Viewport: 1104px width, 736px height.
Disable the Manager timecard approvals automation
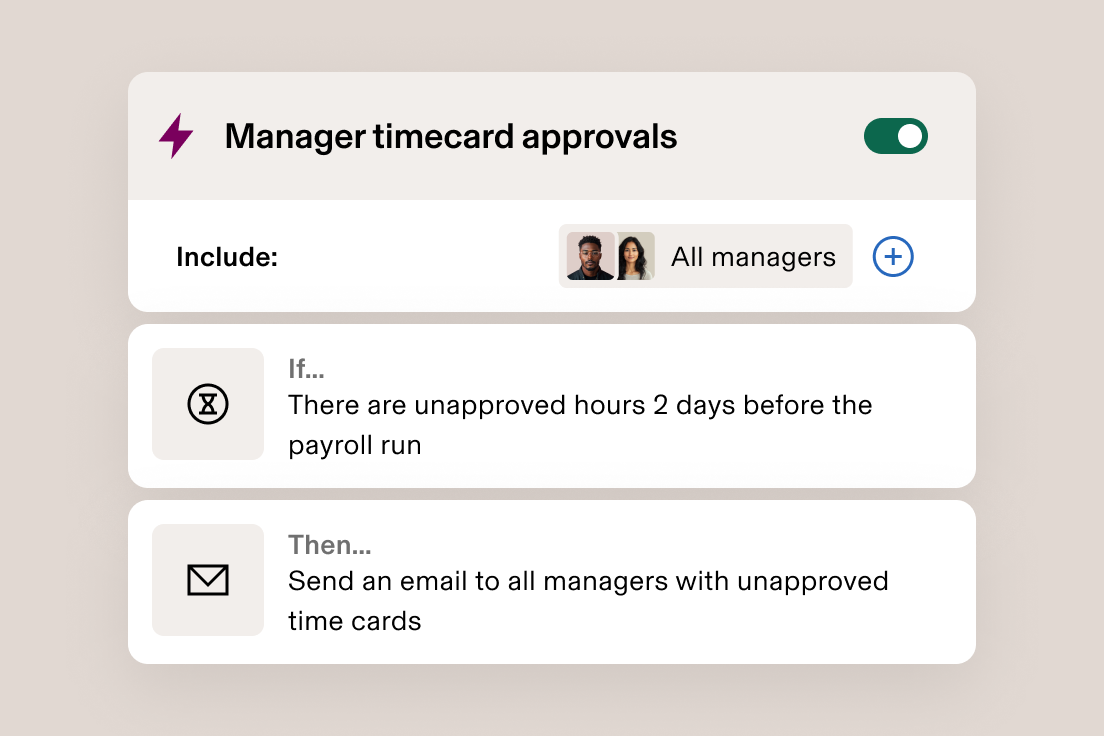(895, 136)
